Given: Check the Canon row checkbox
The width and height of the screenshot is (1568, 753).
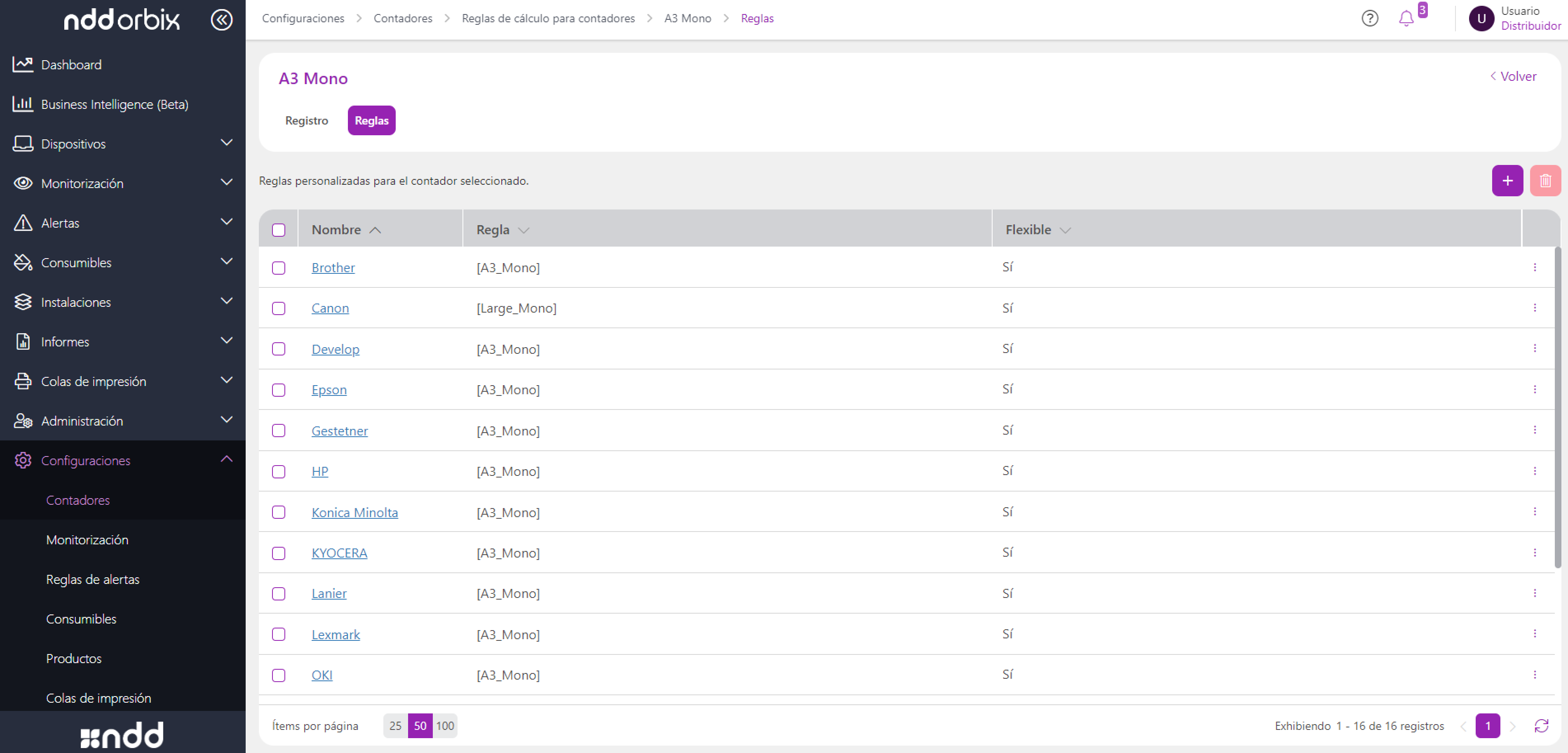Looking at the screenshot, I should pyautogui.click(x=279, y=308).
